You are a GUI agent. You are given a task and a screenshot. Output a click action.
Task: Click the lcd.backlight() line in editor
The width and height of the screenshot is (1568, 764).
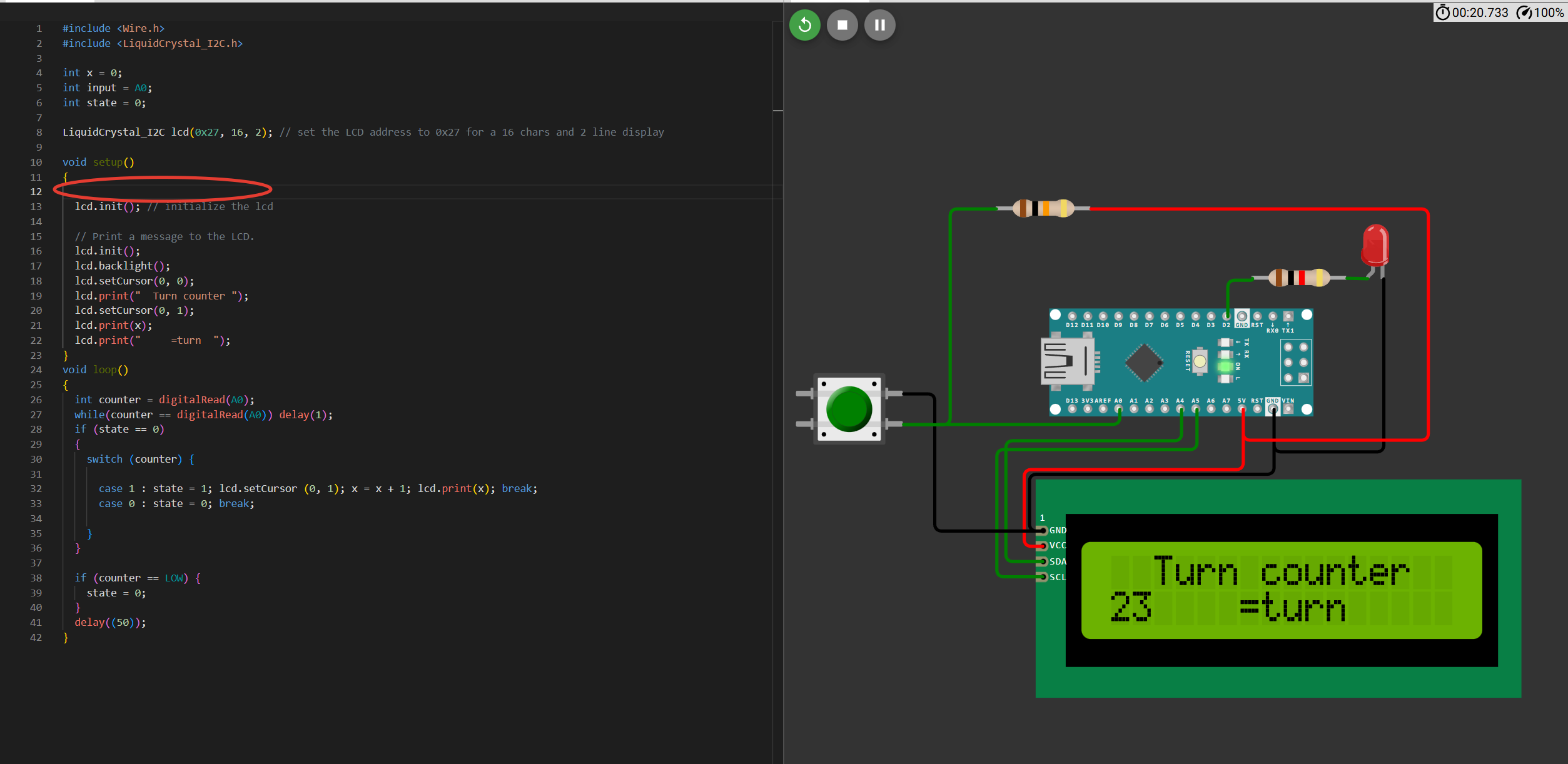(122, 266)
